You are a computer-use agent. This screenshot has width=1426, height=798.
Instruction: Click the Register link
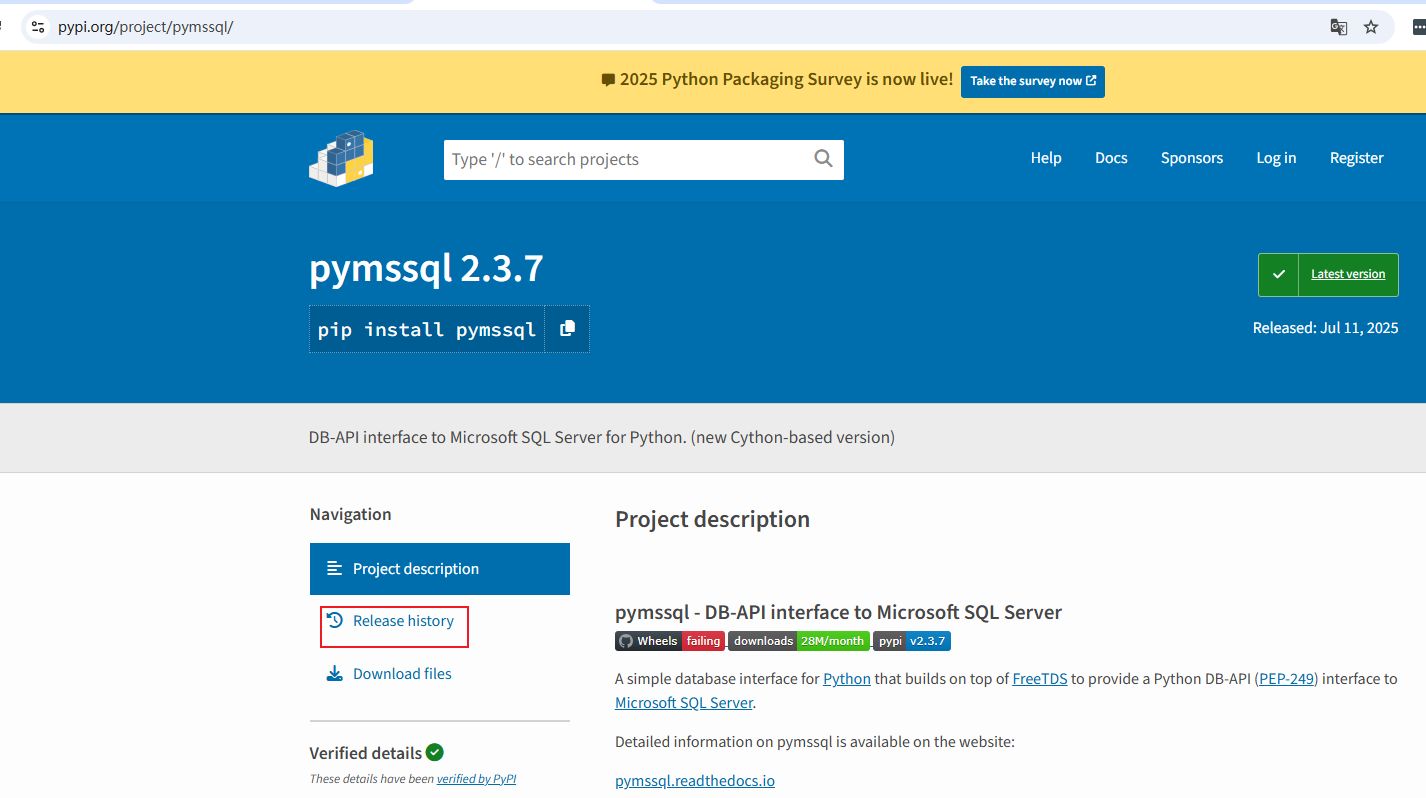click(1356, 158)
